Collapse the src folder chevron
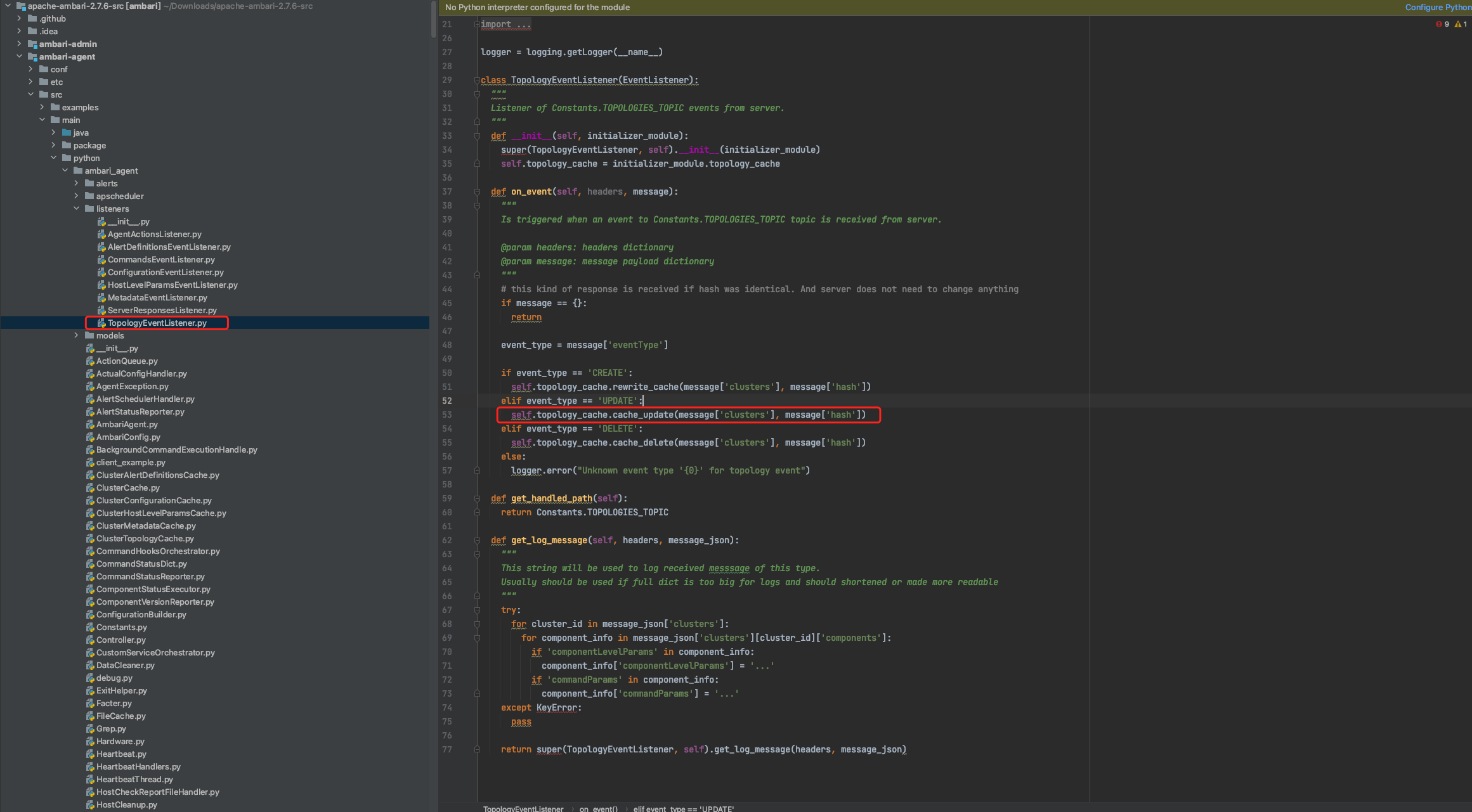Image resolution: width=1472 pixels, height=812 pixels. pos(30,94)
